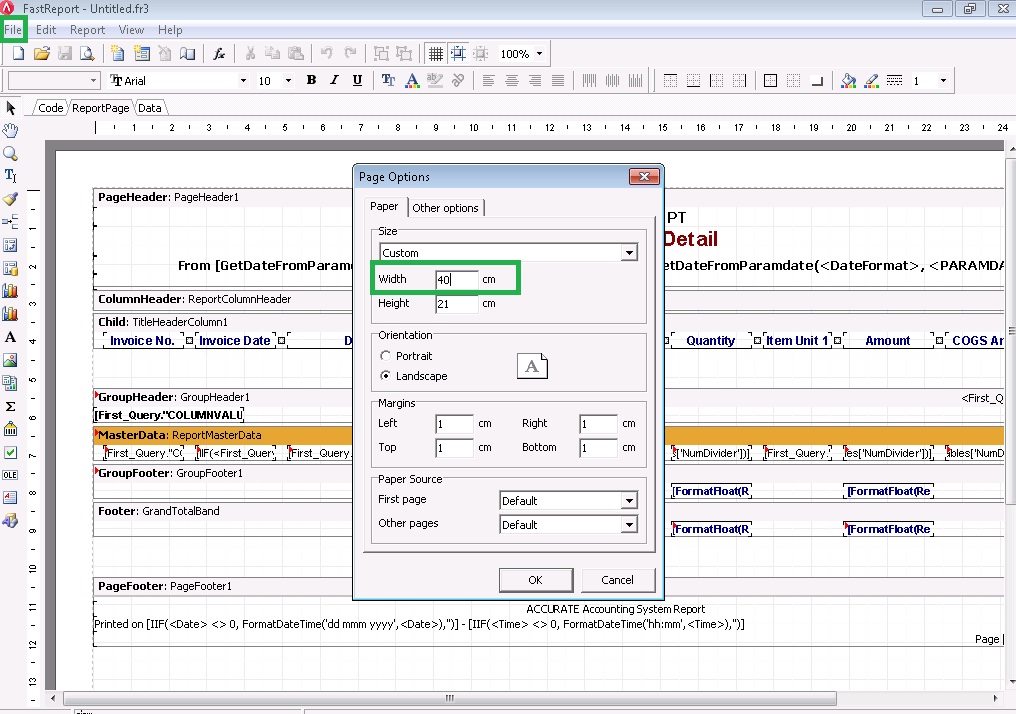Select the Portrait orientation option
The image size is (1016, 714).
pyautogui.click(x=386, y=356)
